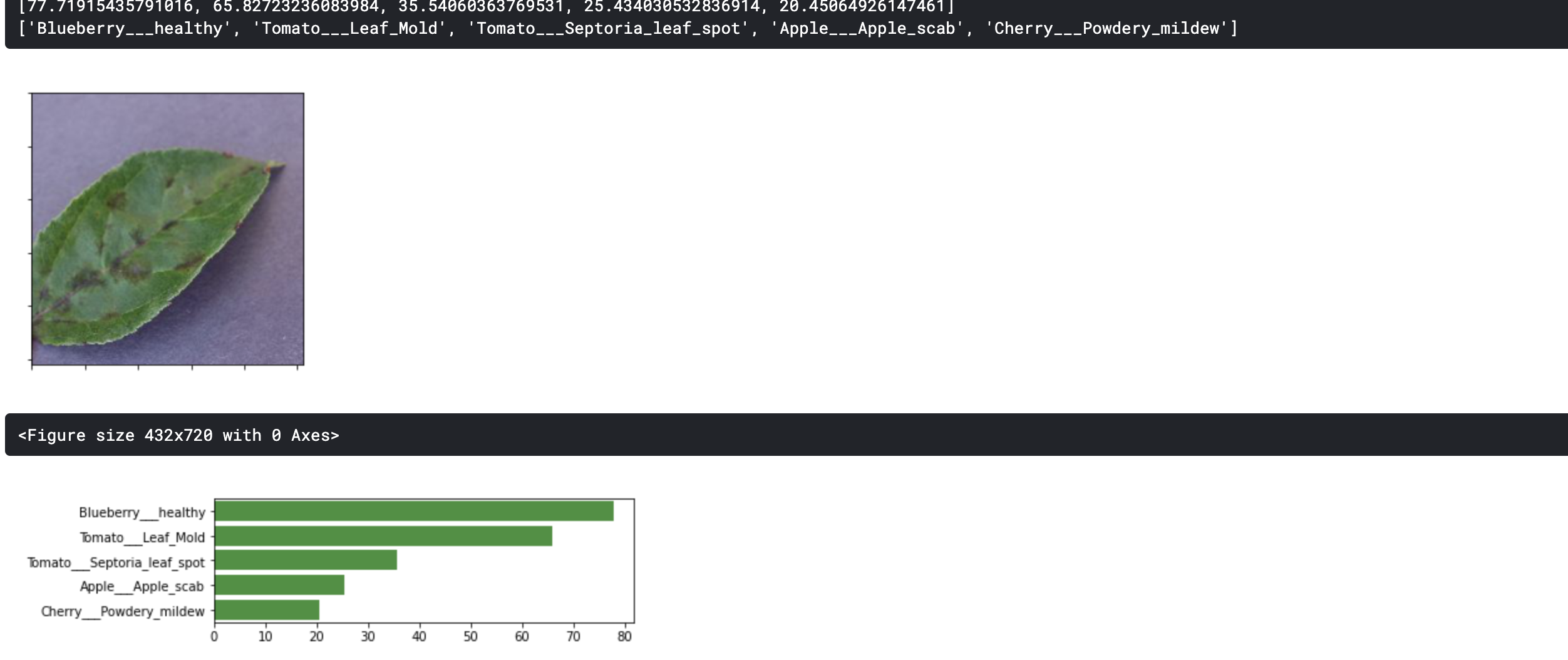1568x660 pixels.
Task: Click the 40 tick on the x-axis
Action: coord(419,637)
